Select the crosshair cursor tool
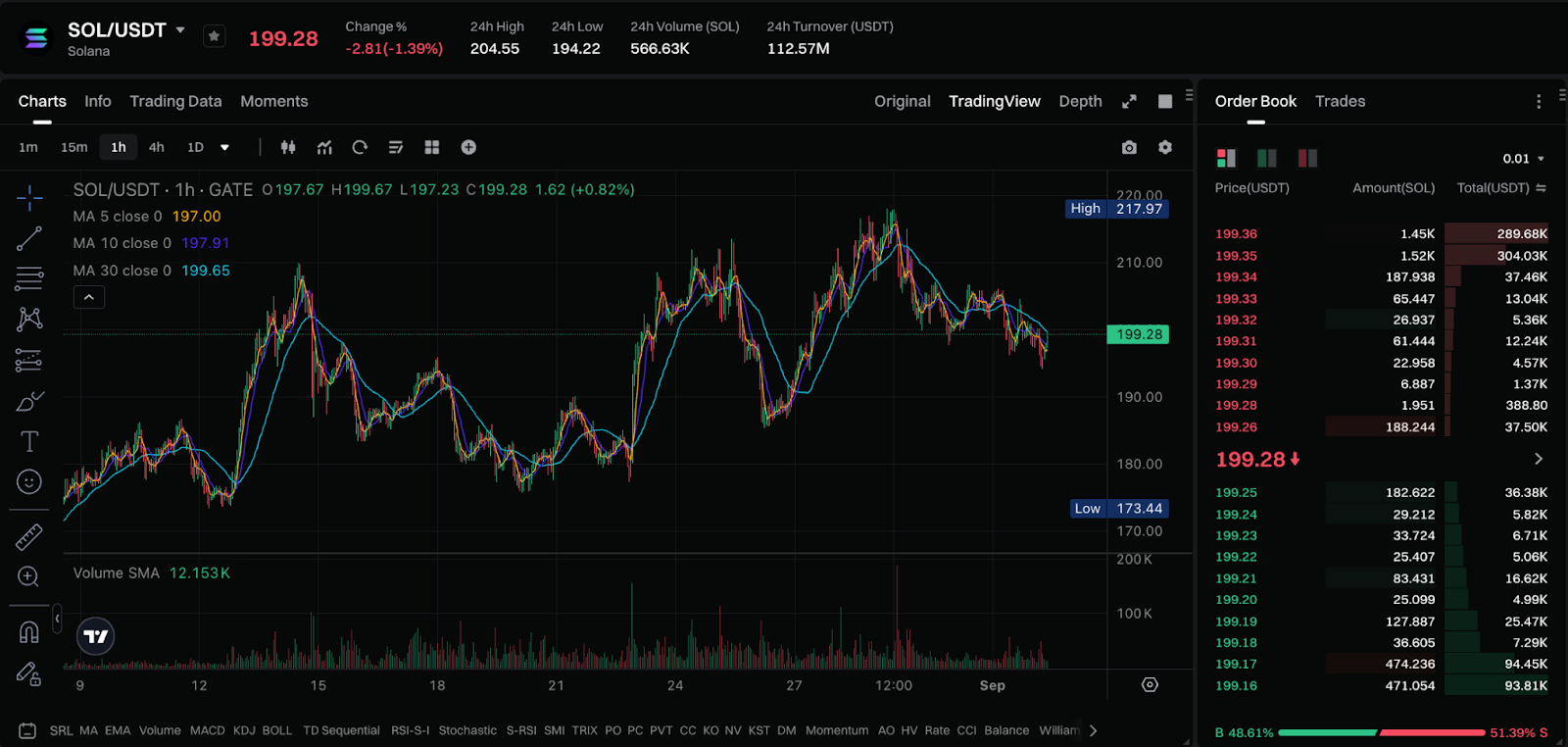Viewport: 1568px width, 747px height. pos(29,198)
